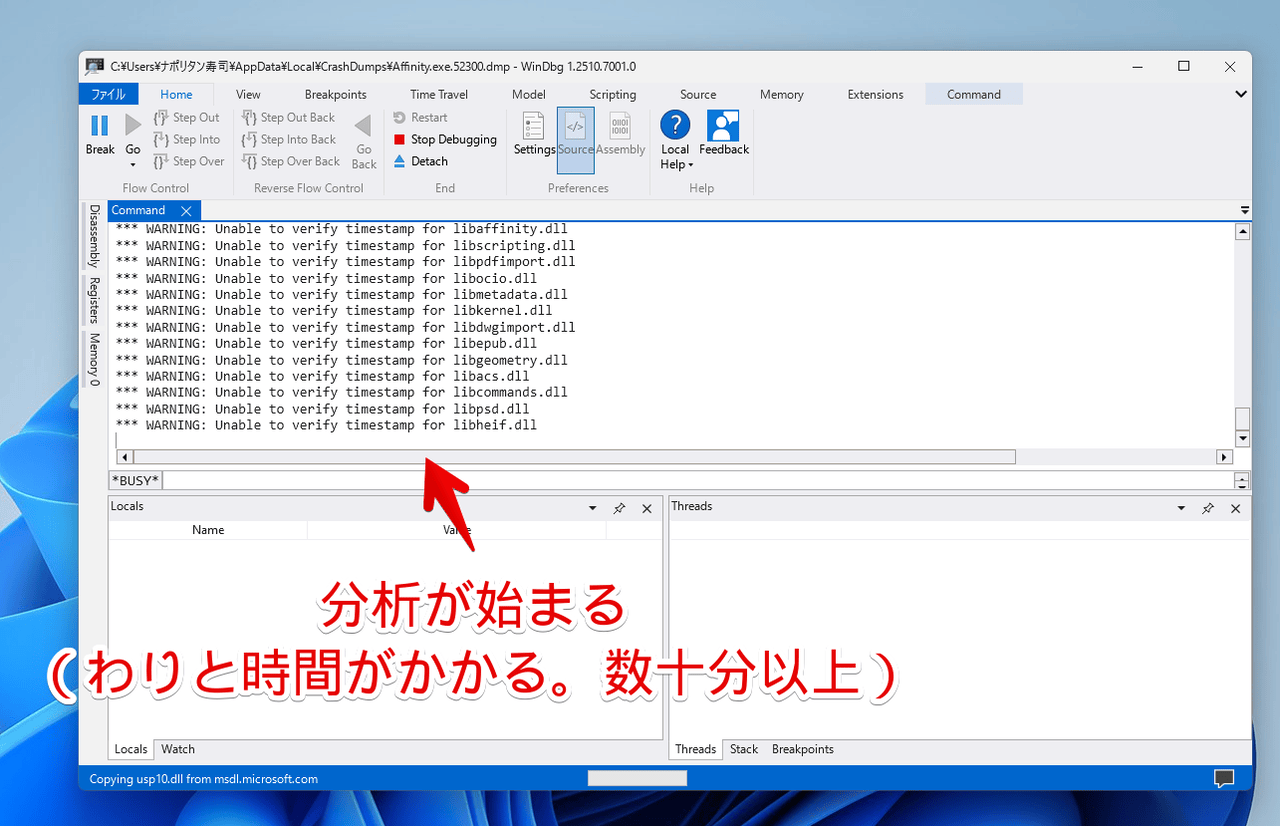The image size is (1280, 826).
Task: Click the Detach icon
Action: (x=400, y=161)
